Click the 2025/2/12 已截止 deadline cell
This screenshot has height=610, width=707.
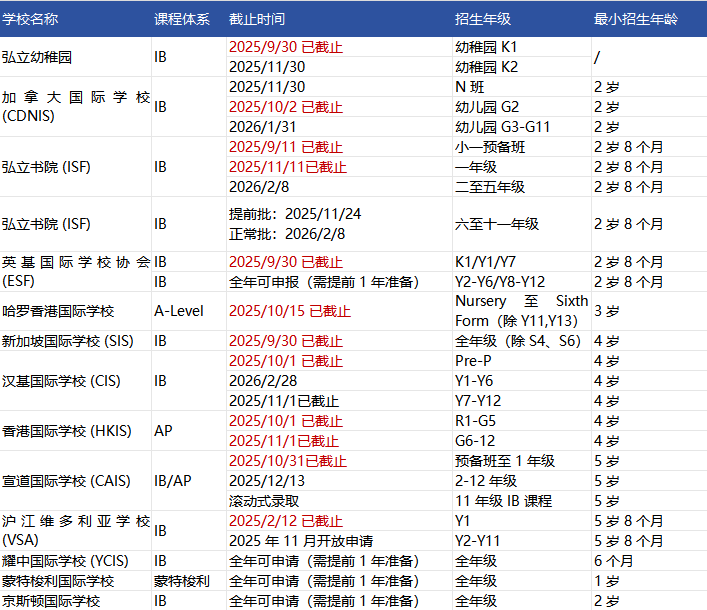coord(340,521)
